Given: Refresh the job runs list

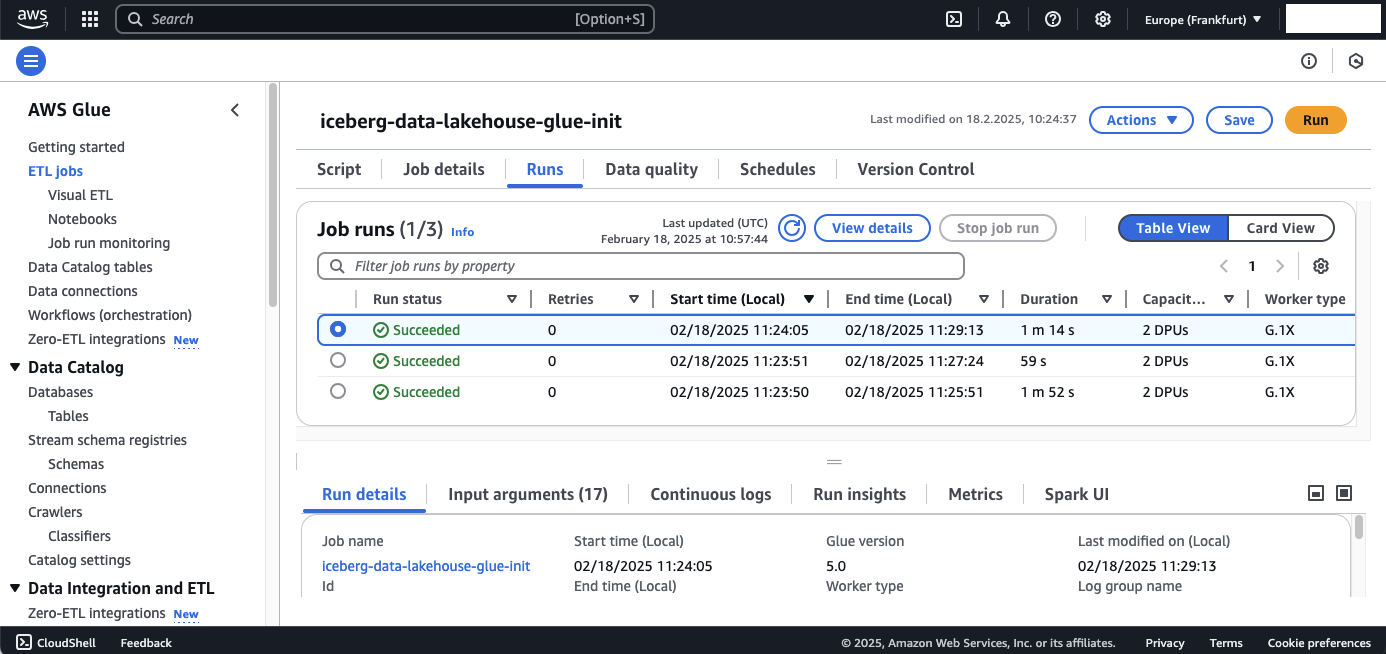Looking at the screenshot, I should (x=792, y=228).
